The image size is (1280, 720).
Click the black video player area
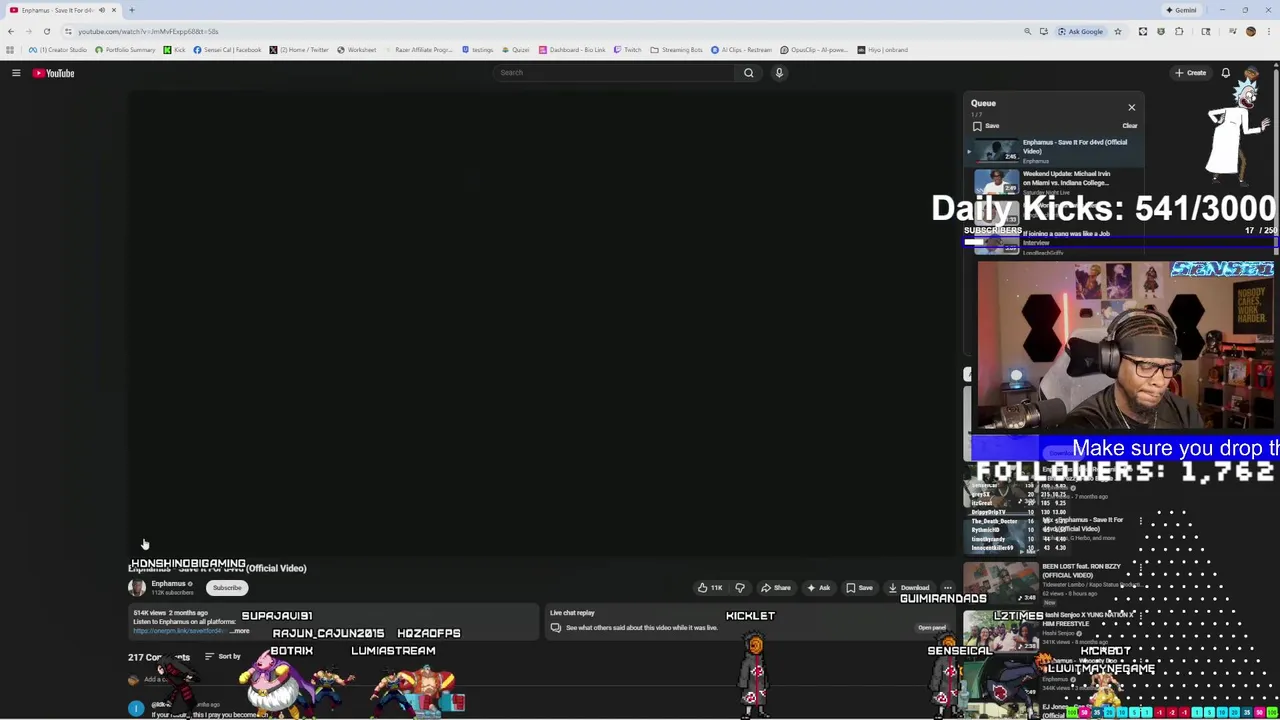pos(541,322)
